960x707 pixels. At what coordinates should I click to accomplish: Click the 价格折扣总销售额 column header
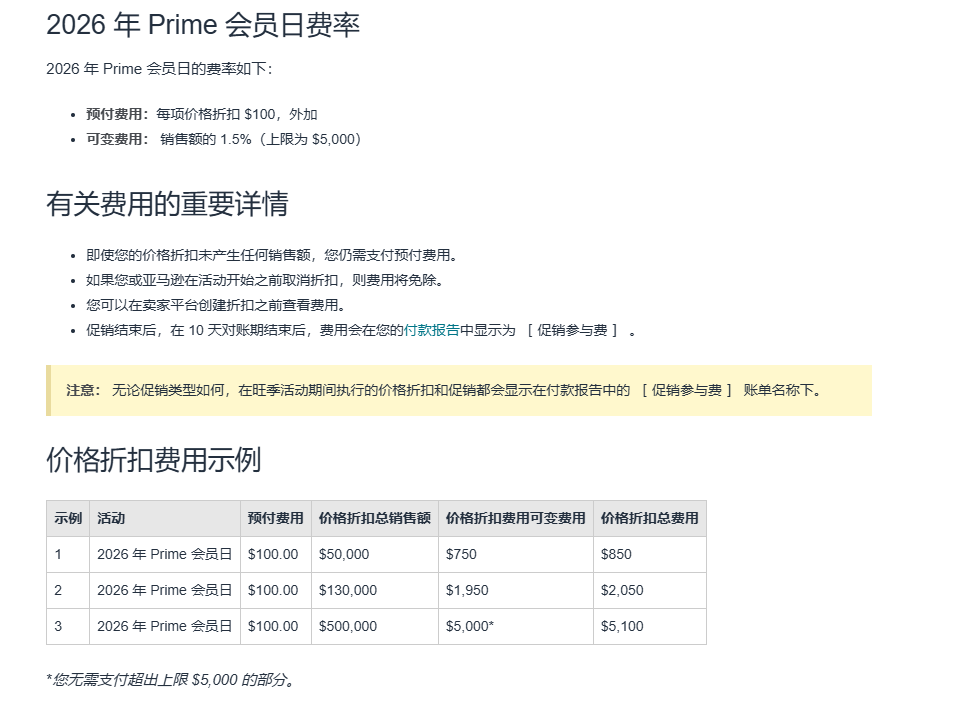tap(374, 518)
